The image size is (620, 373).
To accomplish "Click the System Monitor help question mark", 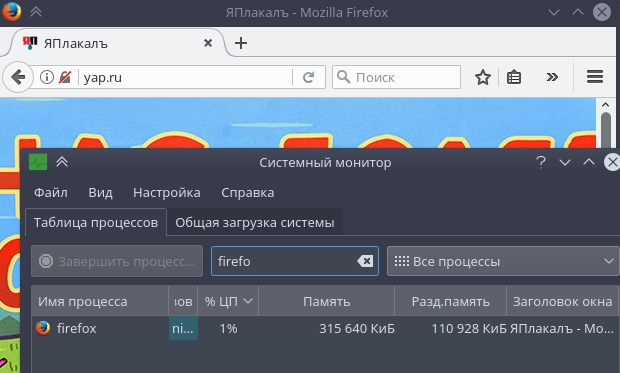I will coord(541,162).
